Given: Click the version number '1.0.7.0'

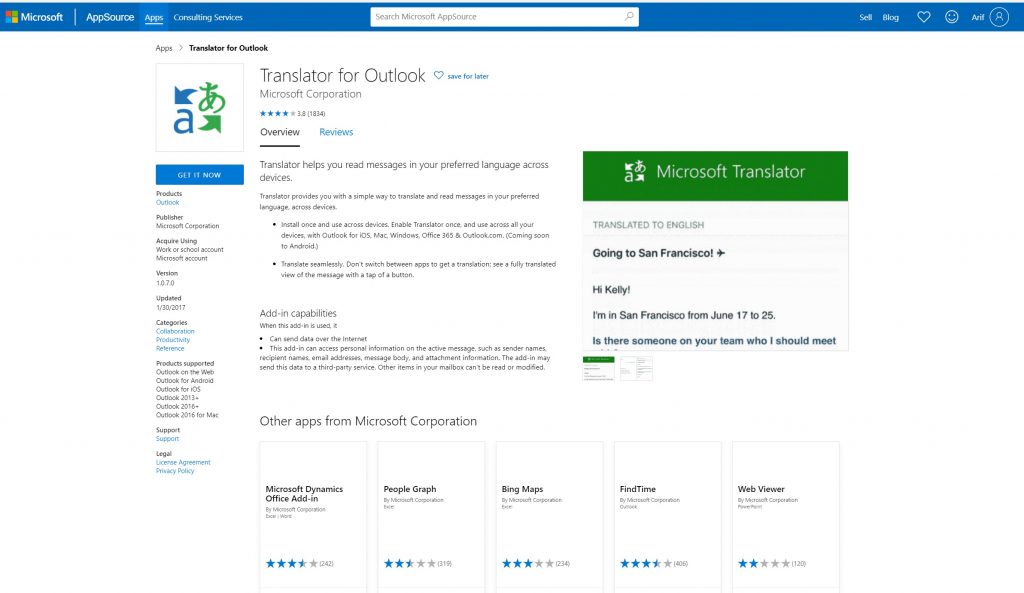Looking at the screenshot, I should click(165, 283).
